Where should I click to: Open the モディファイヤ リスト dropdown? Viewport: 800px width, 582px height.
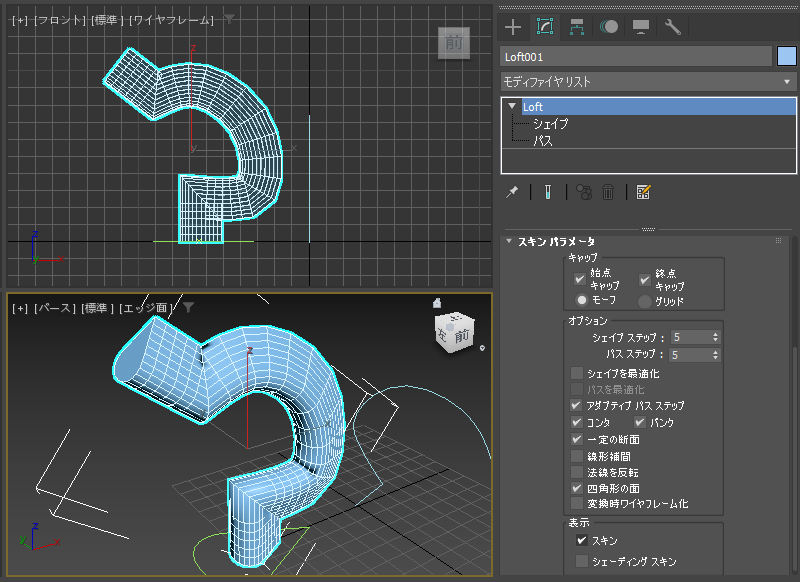point(648,81)
